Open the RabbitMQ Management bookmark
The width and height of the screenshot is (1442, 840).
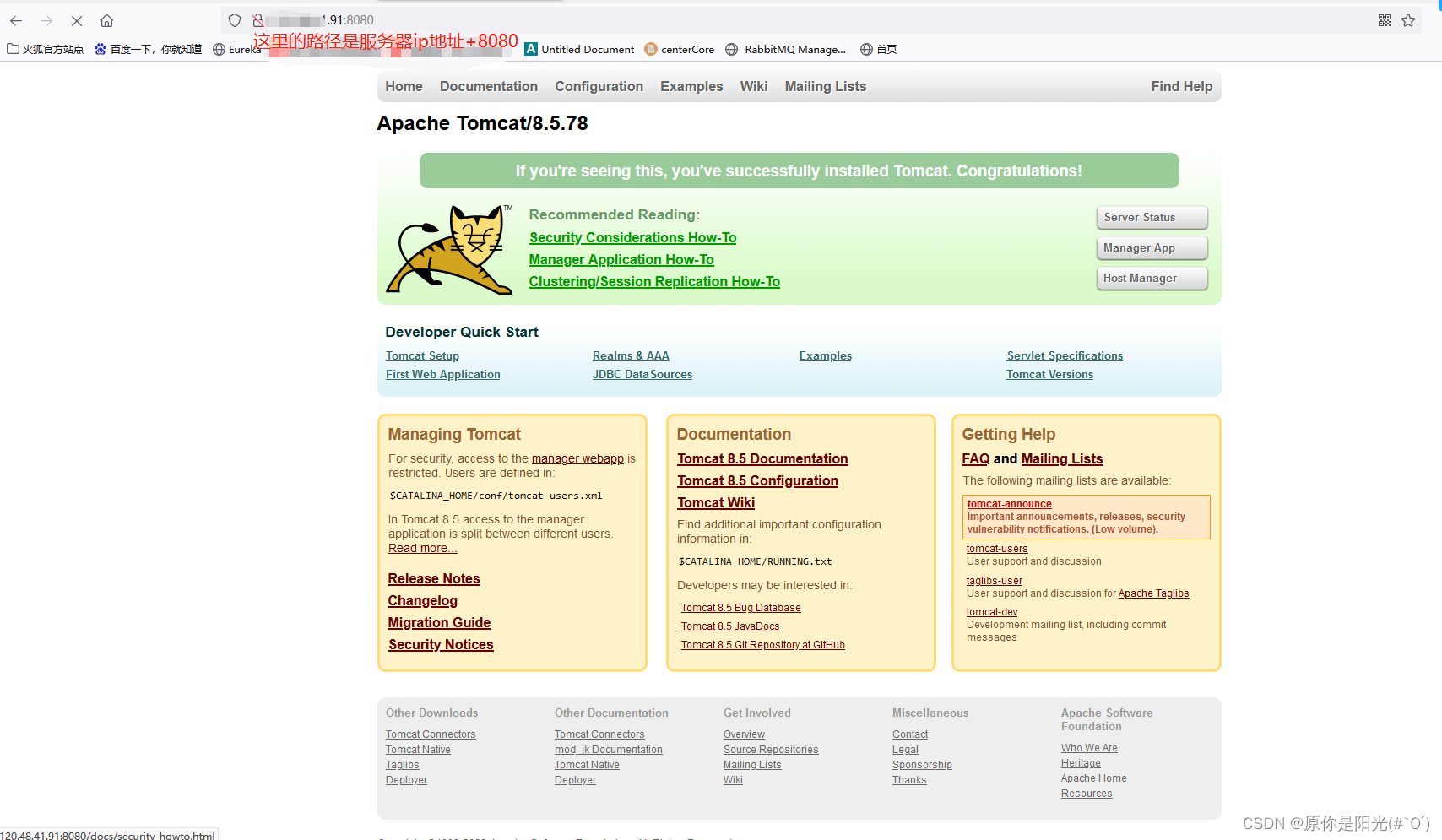(785, 49)
